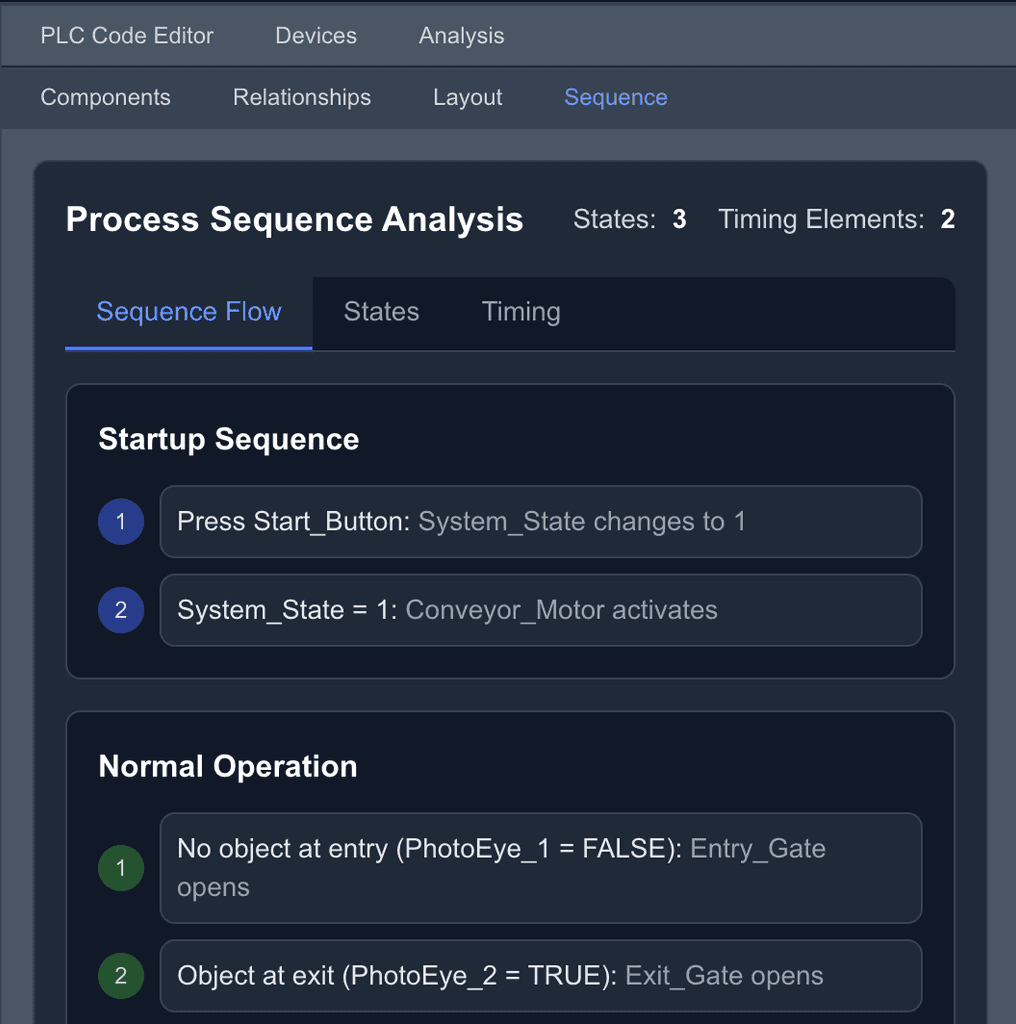Switch to the Timing tab

click(x=520, y=311)
